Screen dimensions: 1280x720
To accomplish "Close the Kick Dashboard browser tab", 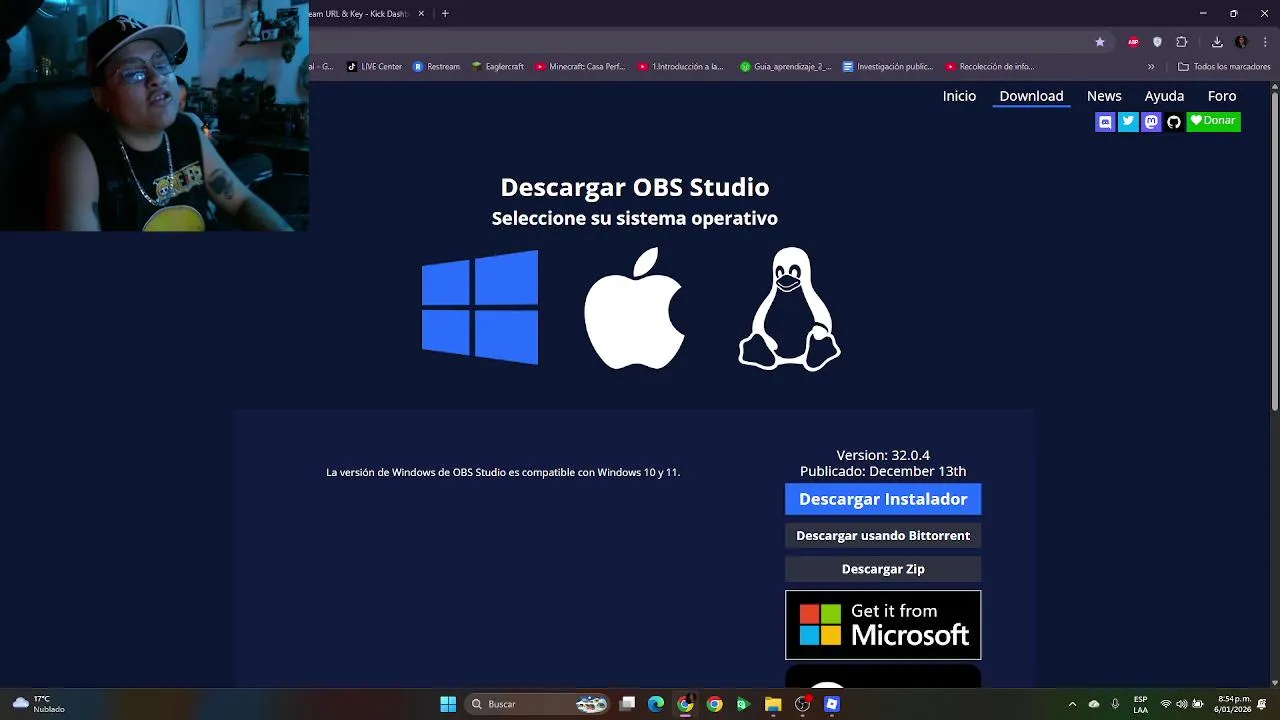I will point(421,14).
